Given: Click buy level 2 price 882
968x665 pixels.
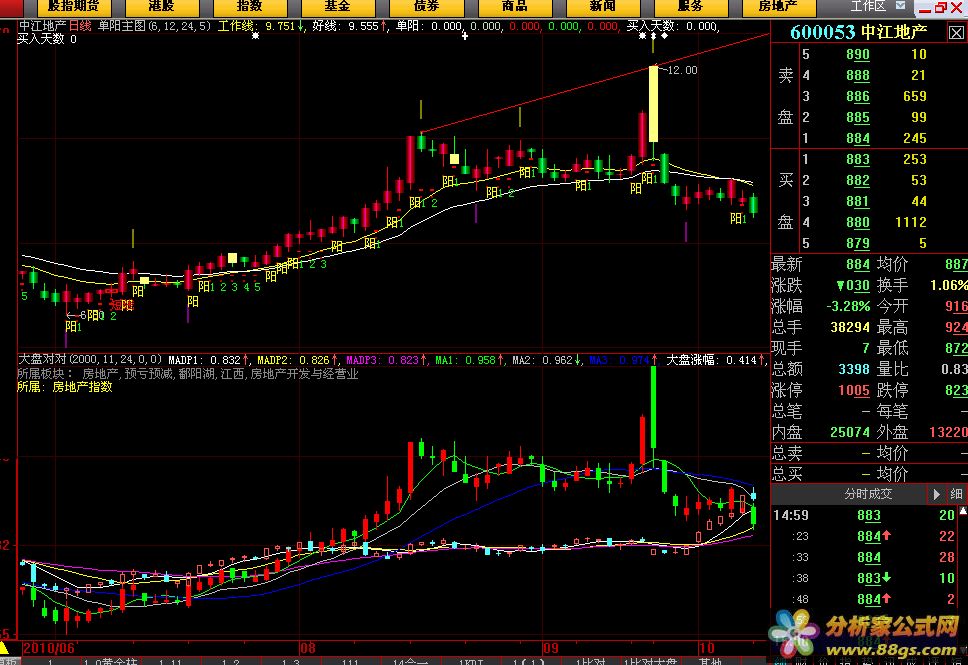Looking at the screenshot, I should click(857, 180).
